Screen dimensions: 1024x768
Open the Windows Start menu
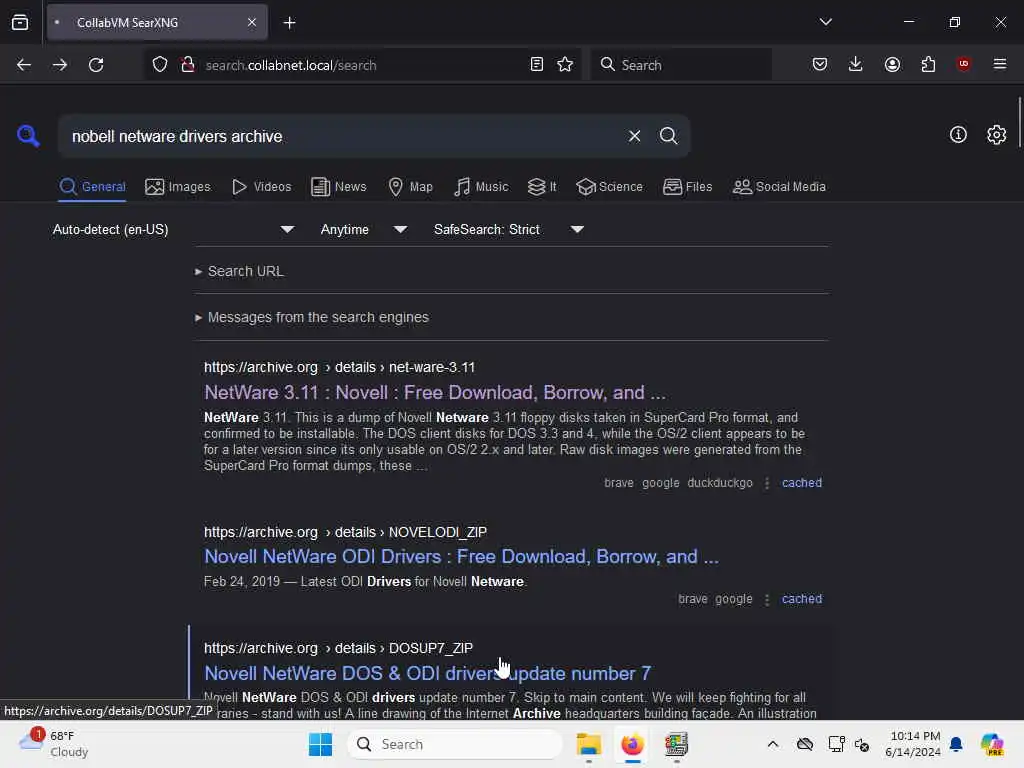(x=320, y=744)
